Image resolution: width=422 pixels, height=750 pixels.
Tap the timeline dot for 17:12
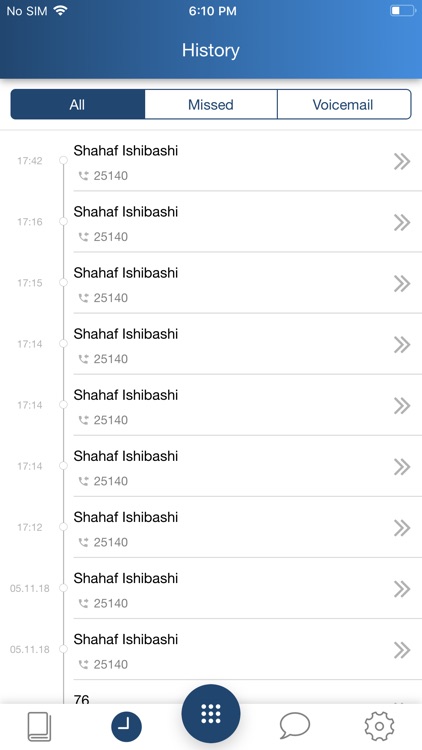click(63, 527)
